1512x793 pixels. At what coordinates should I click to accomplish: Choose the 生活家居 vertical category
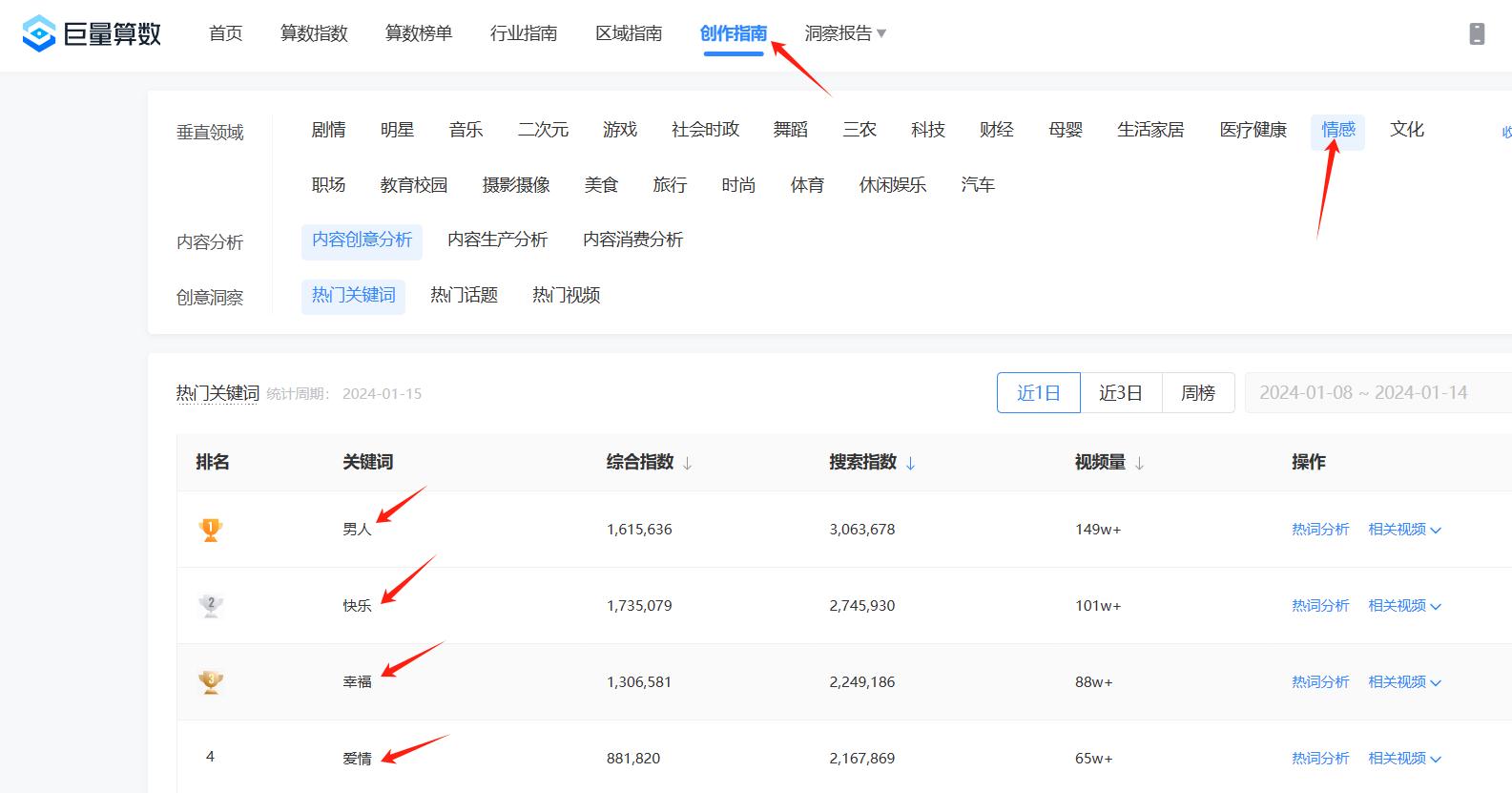point(1150,130)
